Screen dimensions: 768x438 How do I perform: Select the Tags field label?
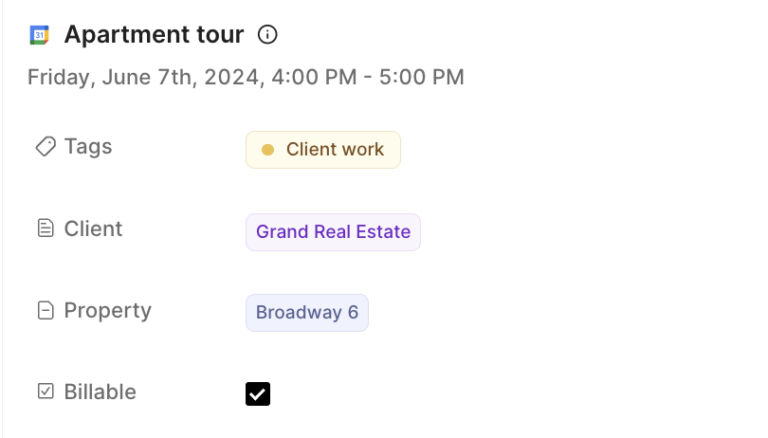pyautogui.click(x=88, y=147)
